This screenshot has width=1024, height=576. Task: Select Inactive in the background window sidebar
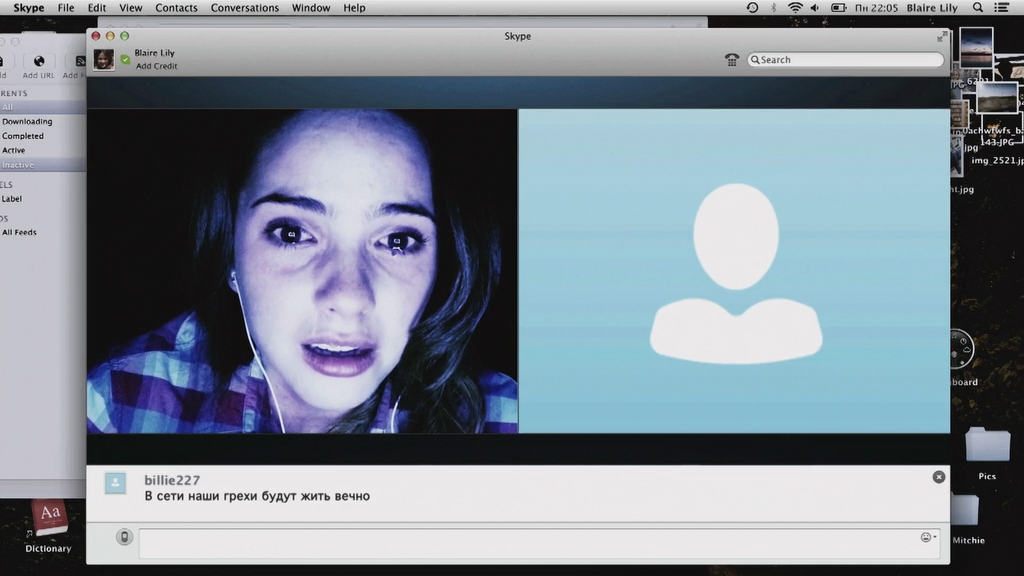pyautogui.click(x=42, y=165)
